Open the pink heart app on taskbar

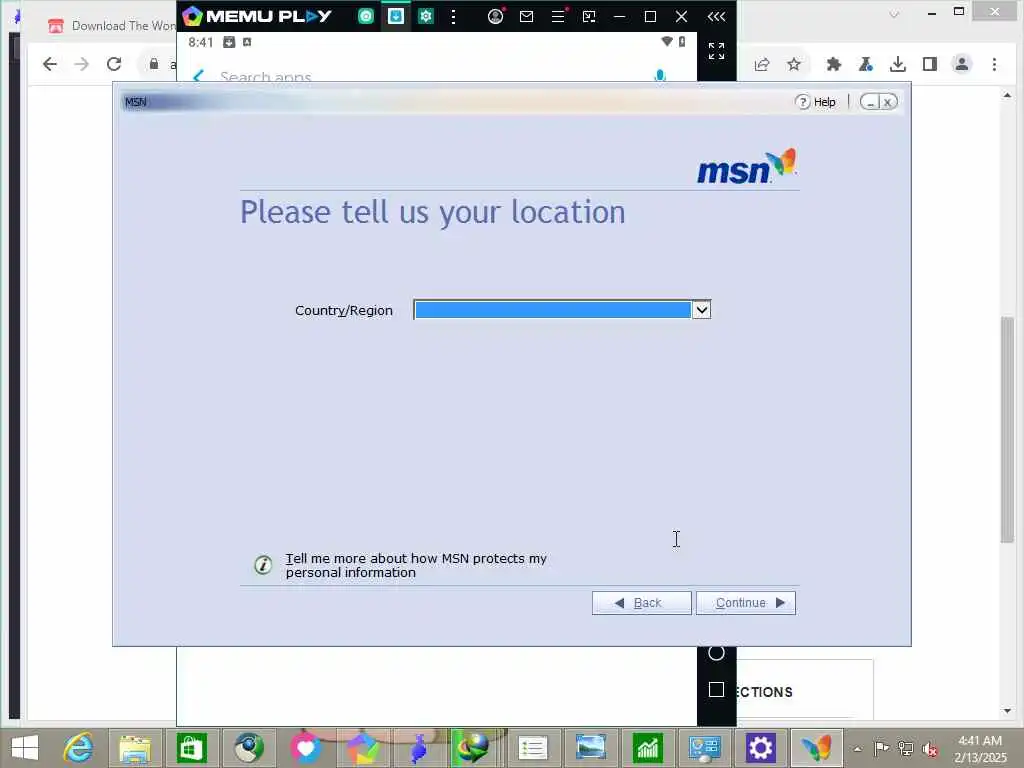(306, 748)
